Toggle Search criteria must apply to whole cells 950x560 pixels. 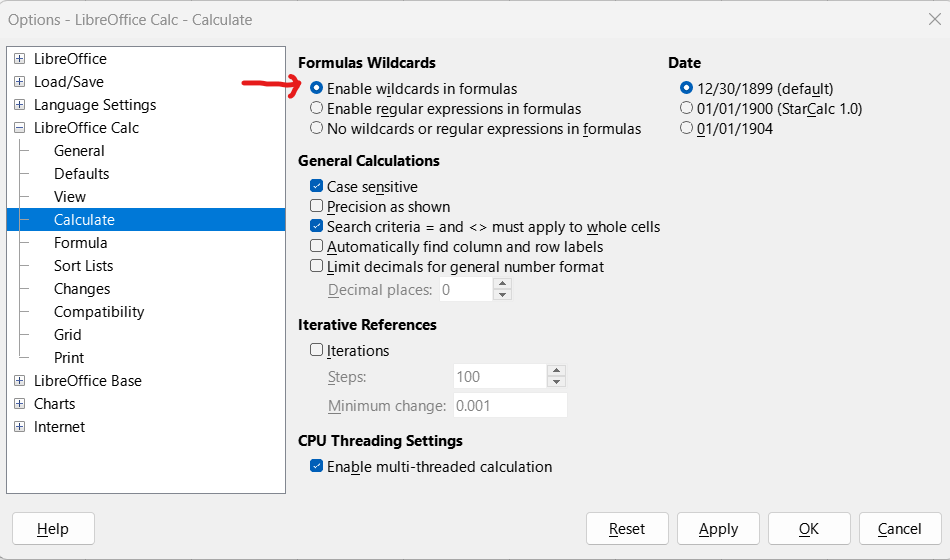point(316,226)
